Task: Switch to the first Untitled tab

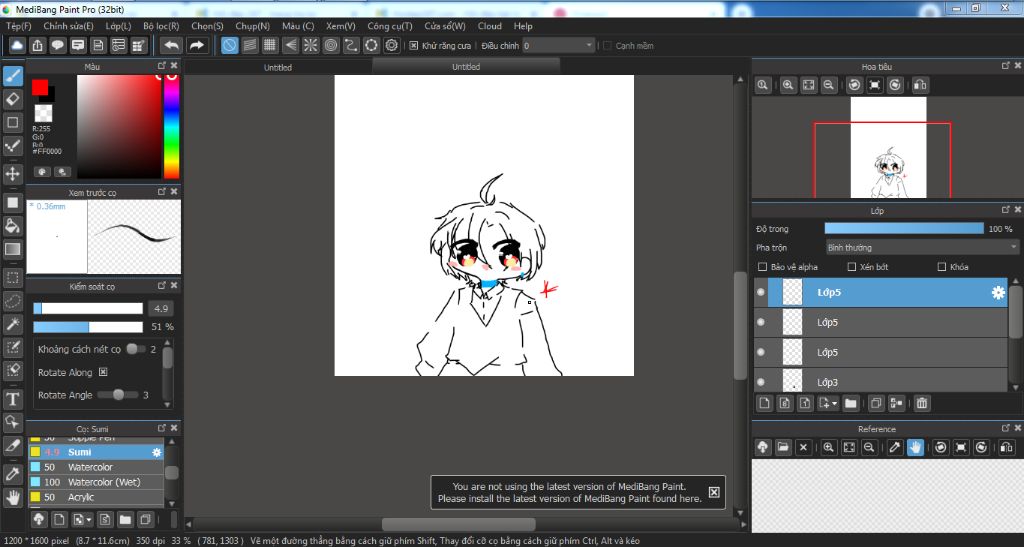Action: pyautogui.click(x=278, y=67)
